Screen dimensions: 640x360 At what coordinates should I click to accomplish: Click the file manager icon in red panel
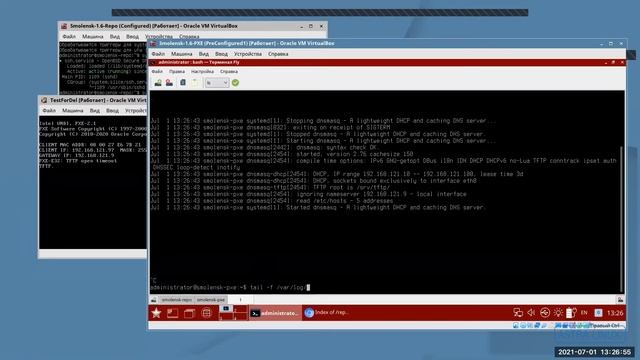click(x=207, y=313)
